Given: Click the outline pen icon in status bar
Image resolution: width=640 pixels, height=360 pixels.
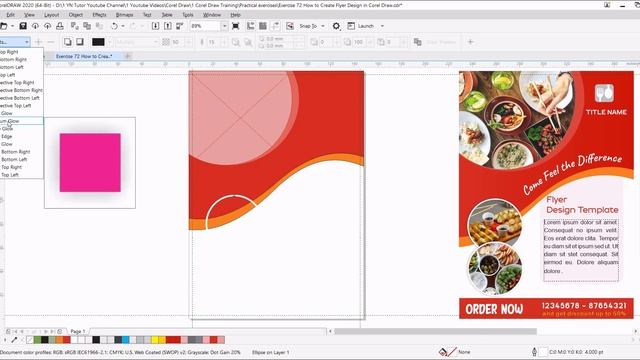Looking at the screenshot, I should click(534, 352).
